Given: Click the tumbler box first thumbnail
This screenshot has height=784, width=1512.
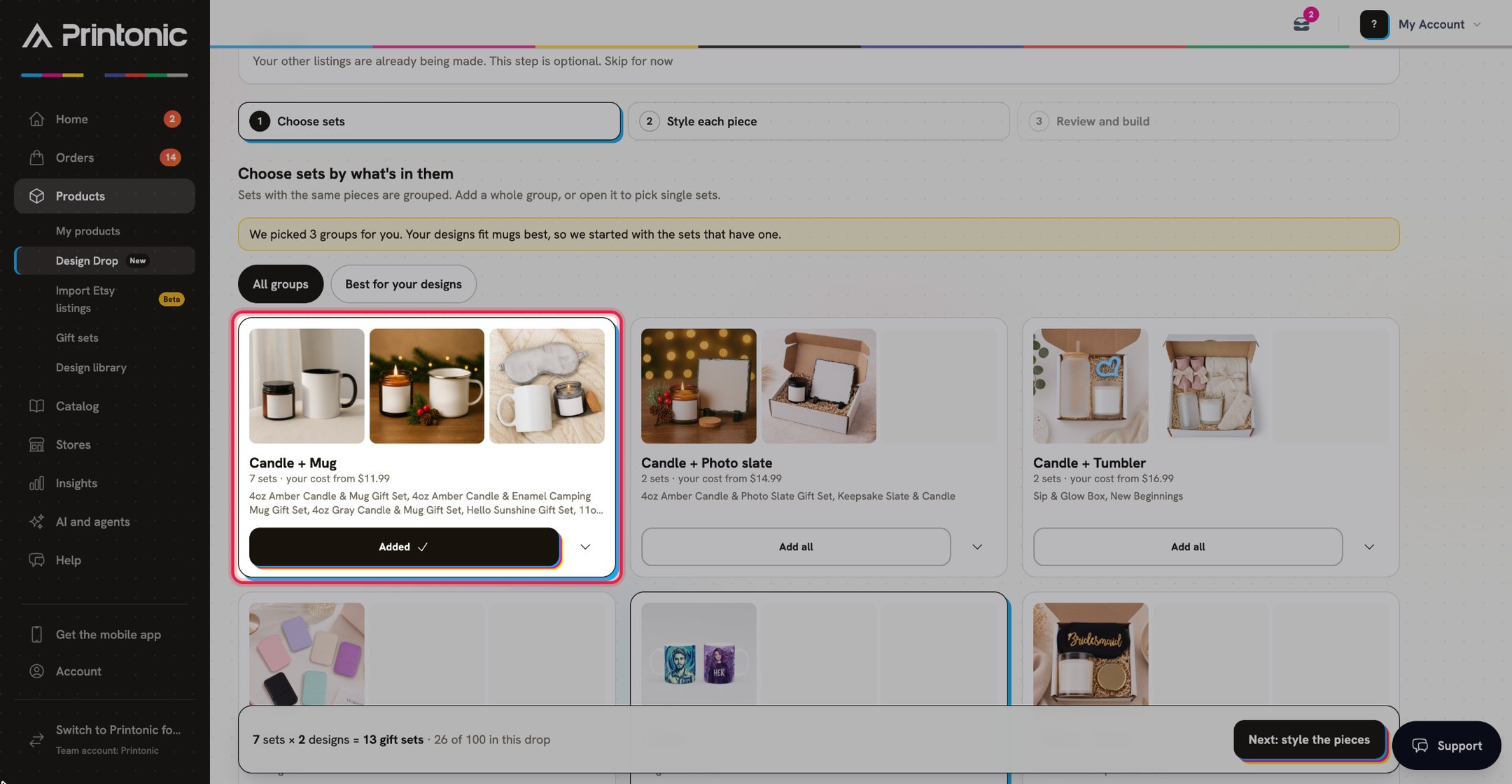Looking at the screenshot, I should 1091,386.
